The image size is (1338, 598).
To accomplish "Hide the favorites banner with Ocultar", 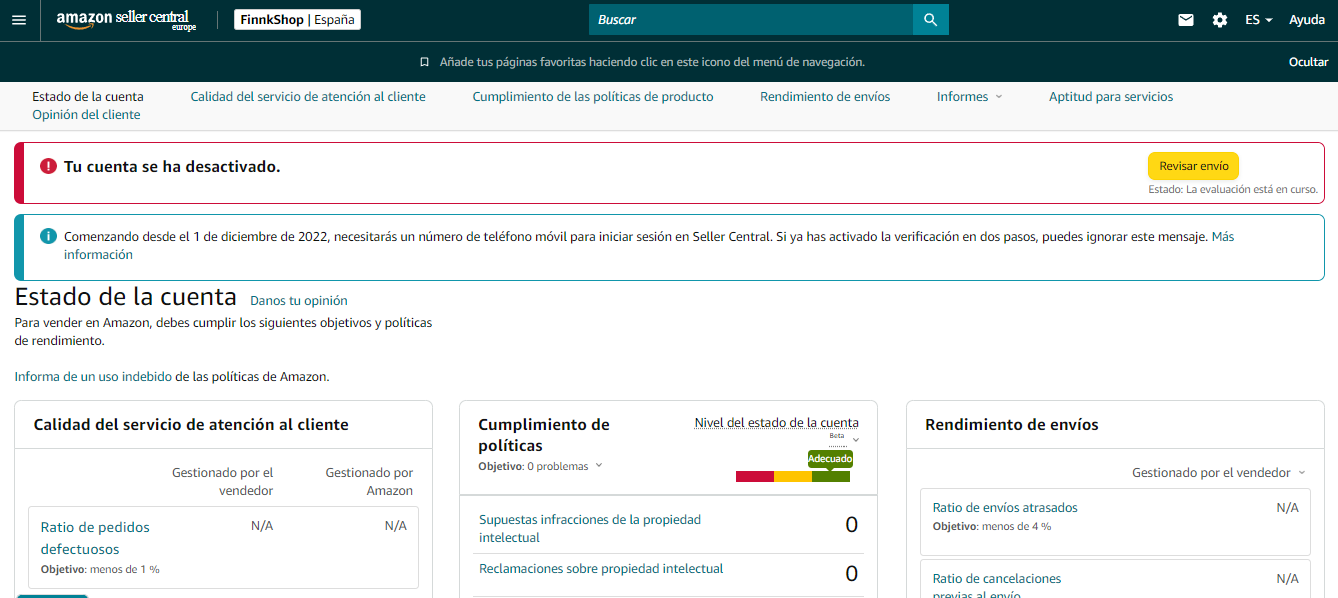I will click(x=1308, y=62).
